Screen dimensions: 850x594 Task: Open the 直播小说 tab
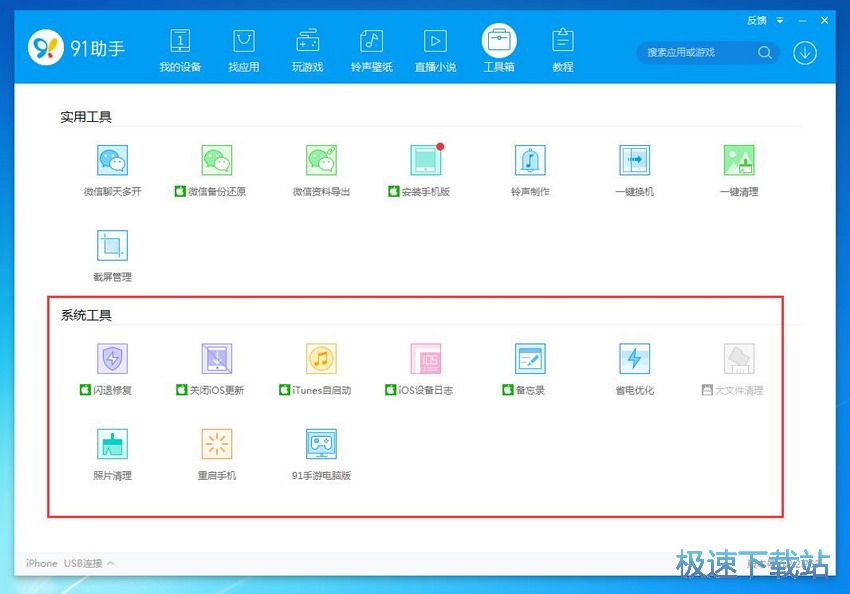coord(435,51)
